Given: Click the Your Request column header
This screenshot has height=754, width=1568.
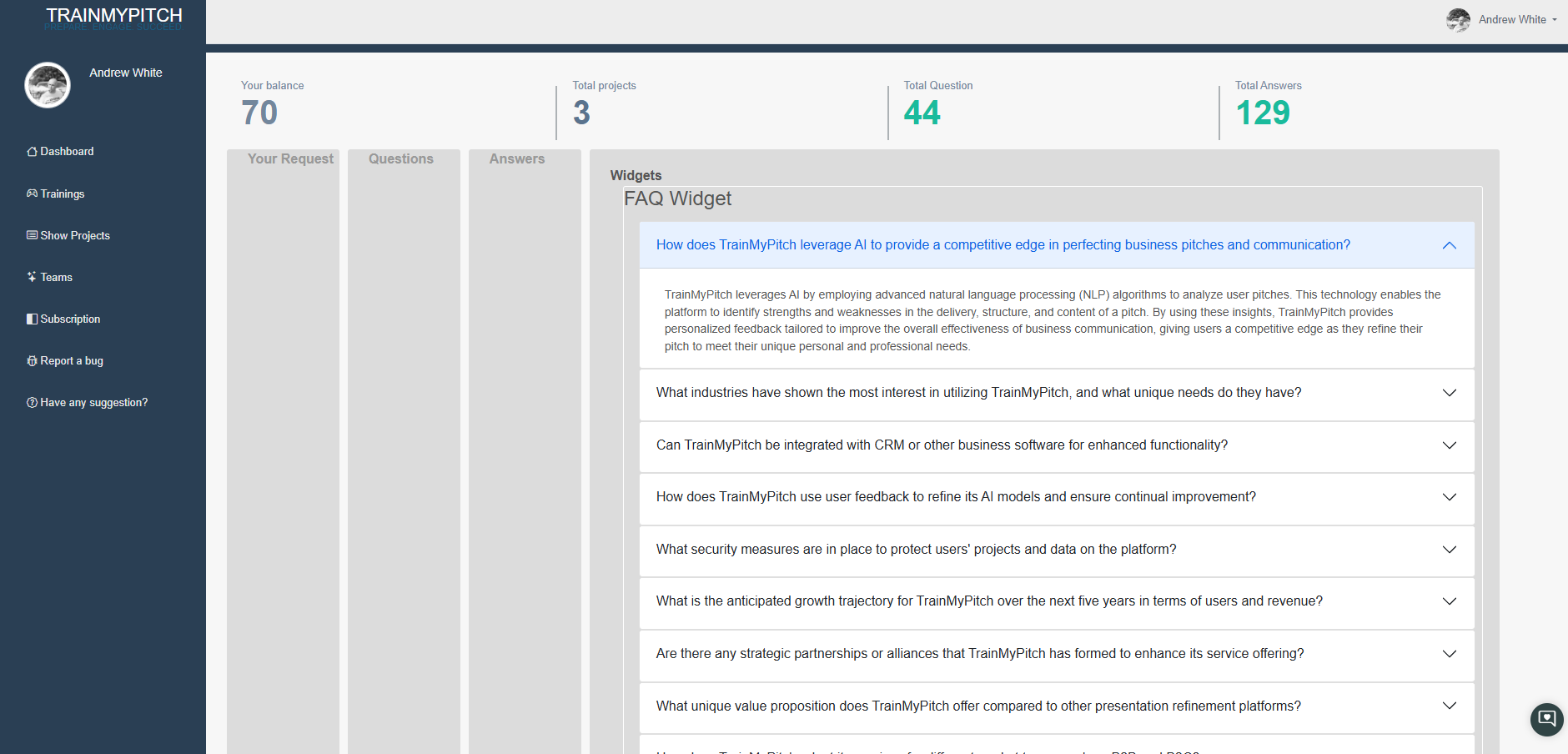Looking at the screenshot, I should [x=290, y=158].
